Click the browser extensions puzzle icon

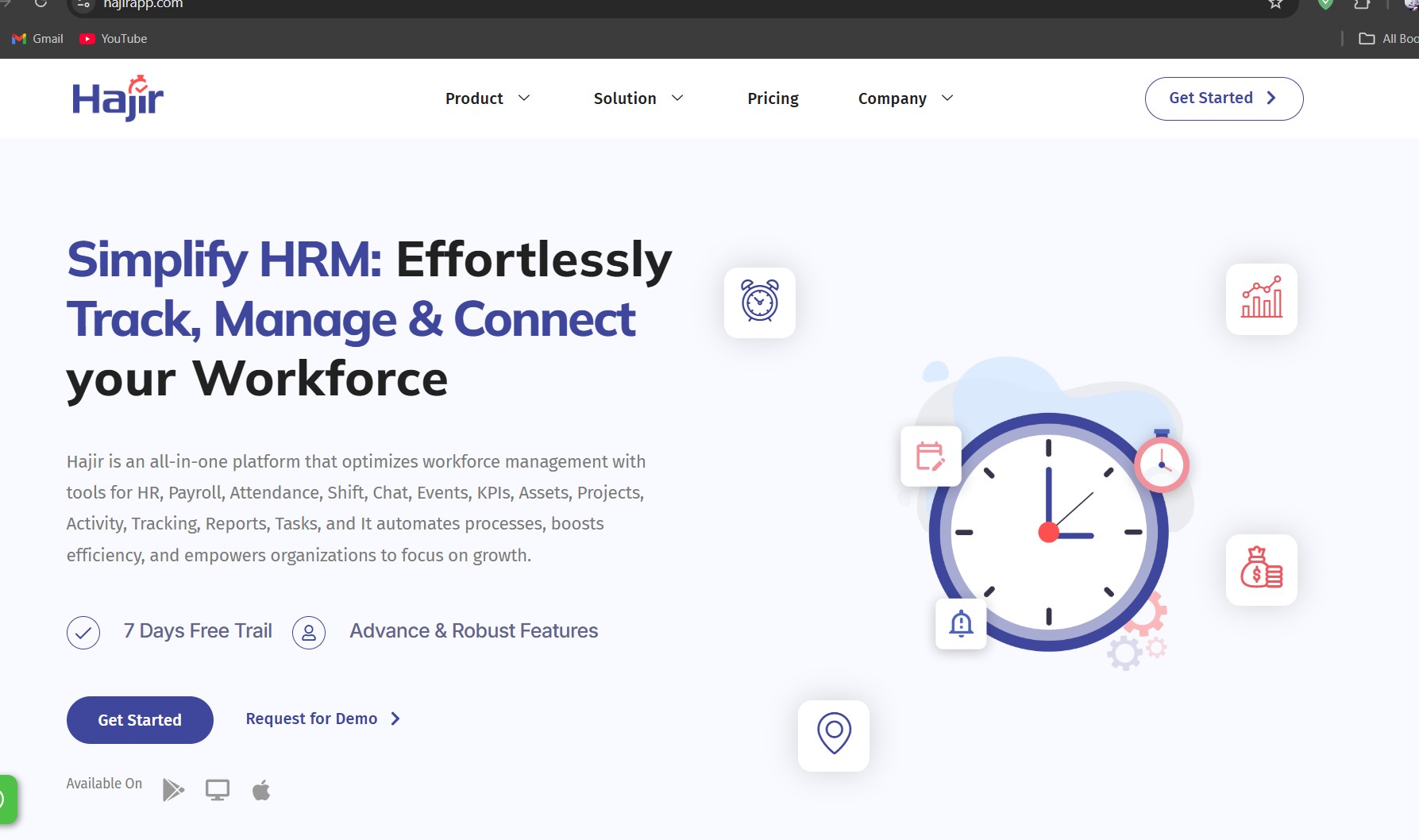pyautogui.click(x=1361, y=5)
